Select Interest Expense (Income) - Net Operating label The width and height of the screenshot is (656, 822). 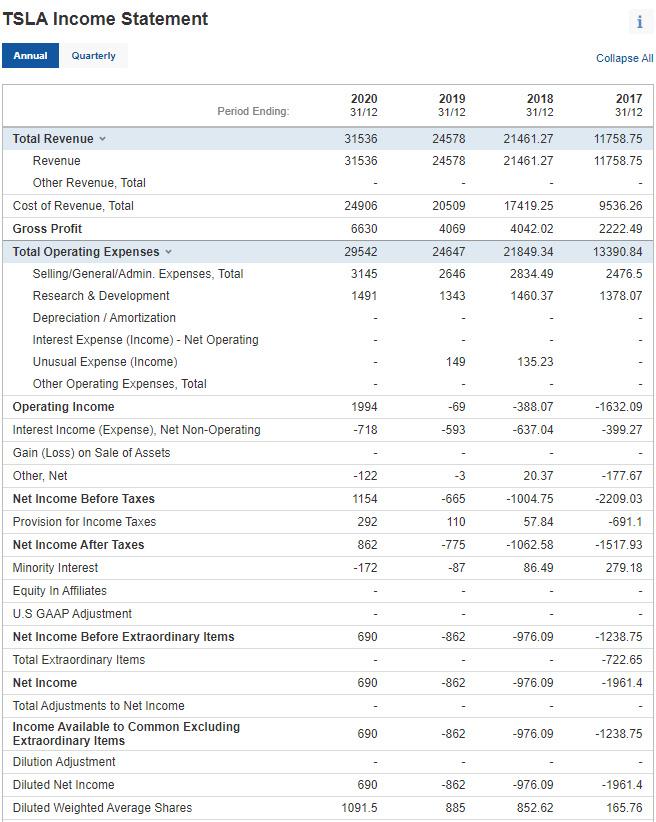tap(145, 340)
